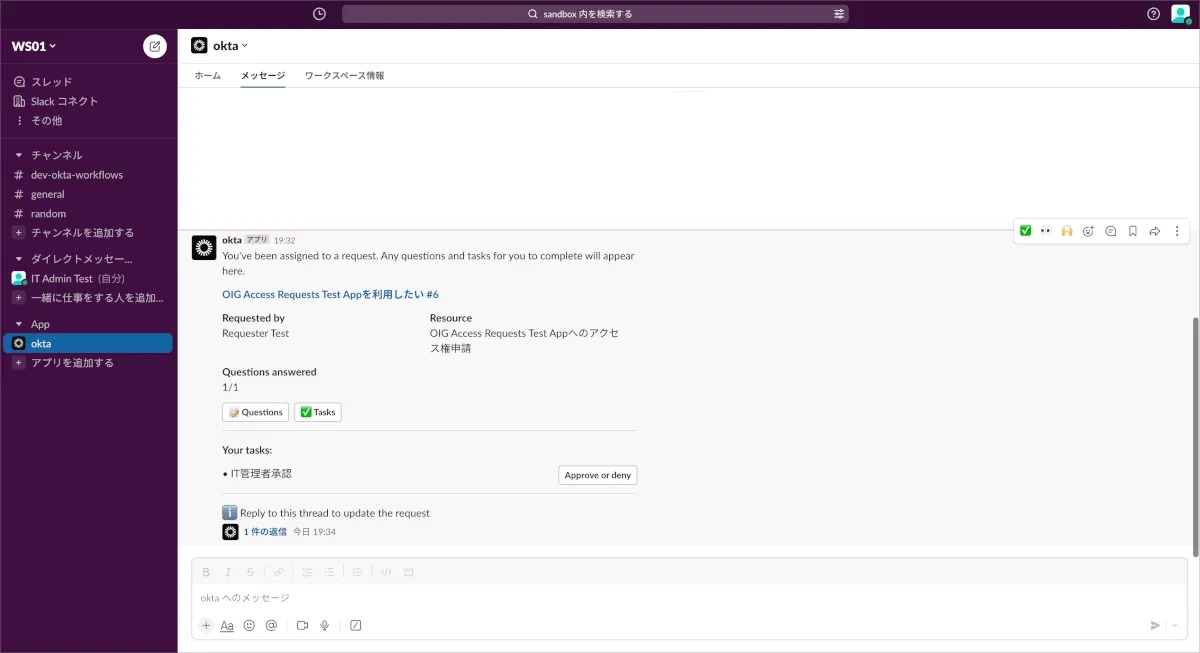The width and height of the screenshot is (1200, 653).
Task: Open search filter options icon
Action: coord(839,14)
